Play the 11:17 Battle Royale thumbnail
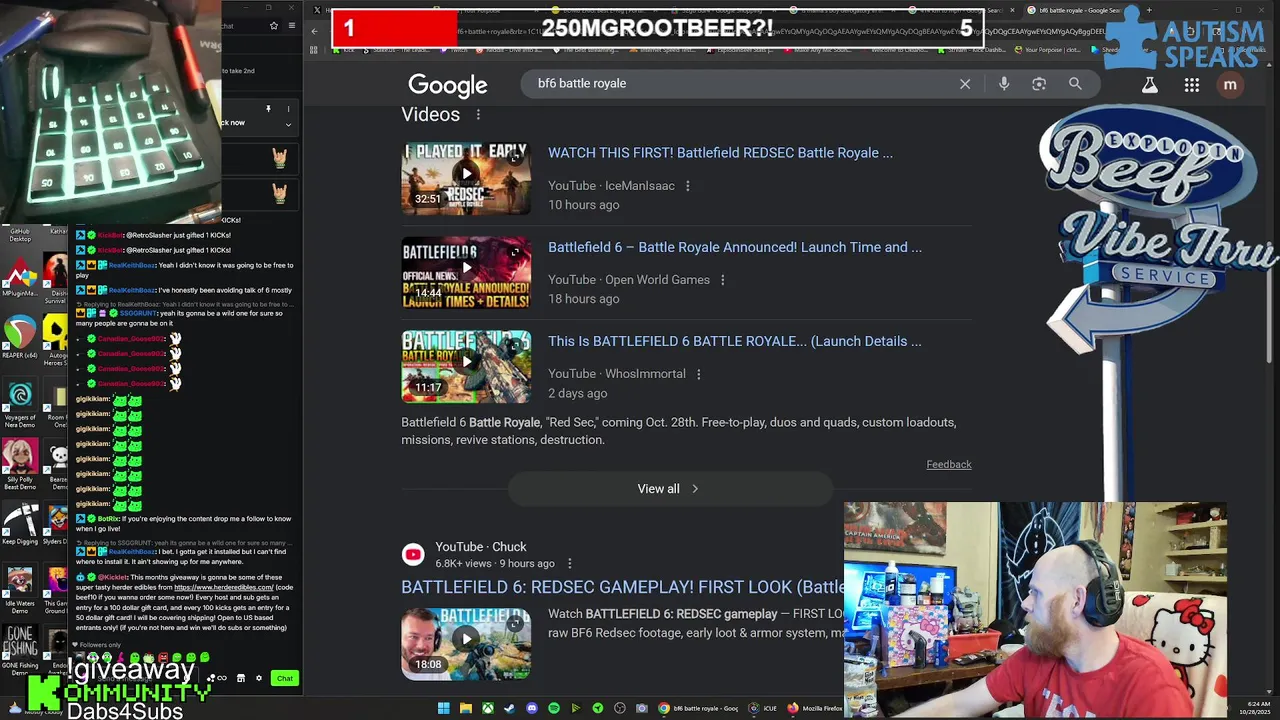Image resolution: width=1280 pixels, height=720 pixels. 466,366
